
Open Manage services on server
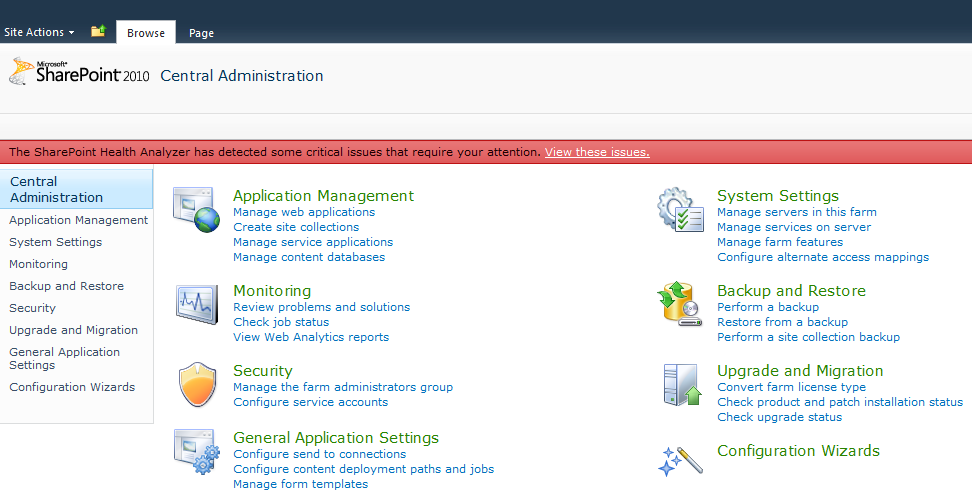point(794,227)
